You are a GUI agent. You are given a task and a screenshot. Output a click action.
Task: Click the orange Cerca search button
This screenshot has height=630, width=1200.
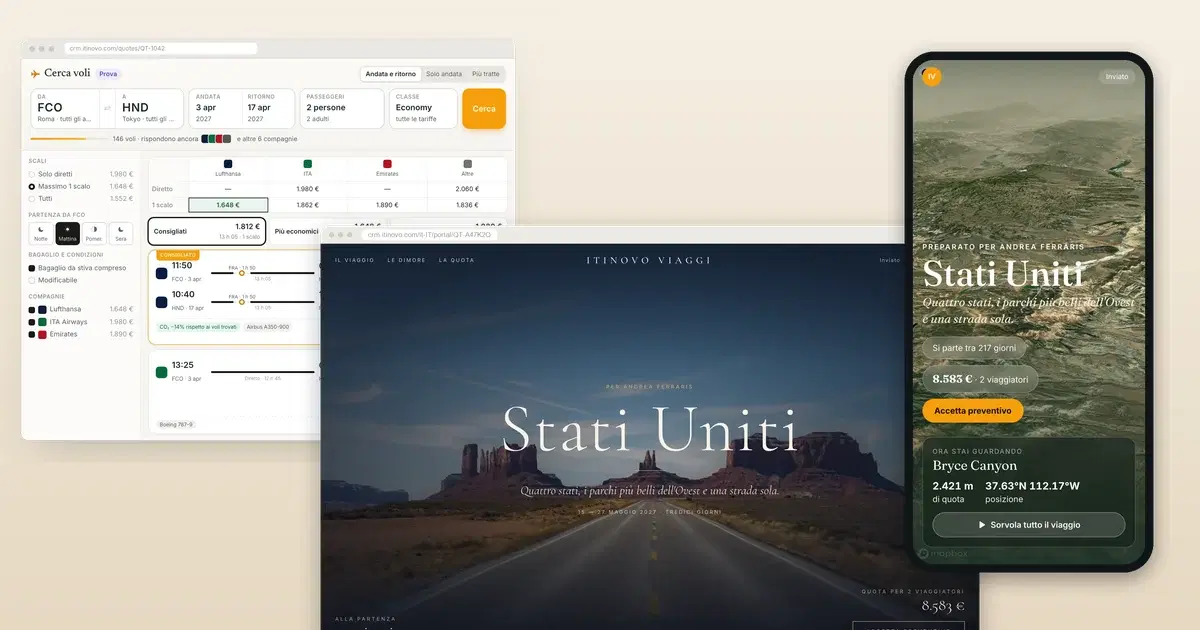(484, 108)
